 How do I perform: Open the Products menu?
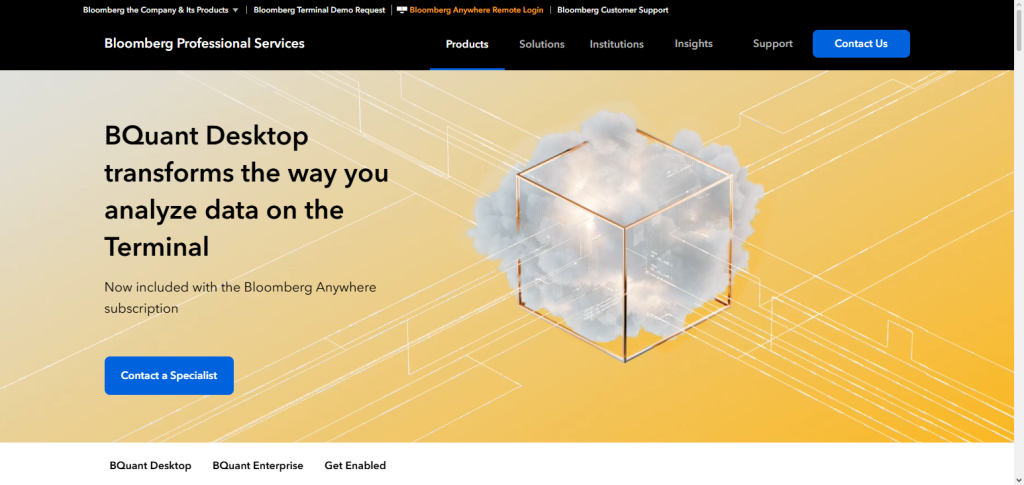tap(467, 44)
